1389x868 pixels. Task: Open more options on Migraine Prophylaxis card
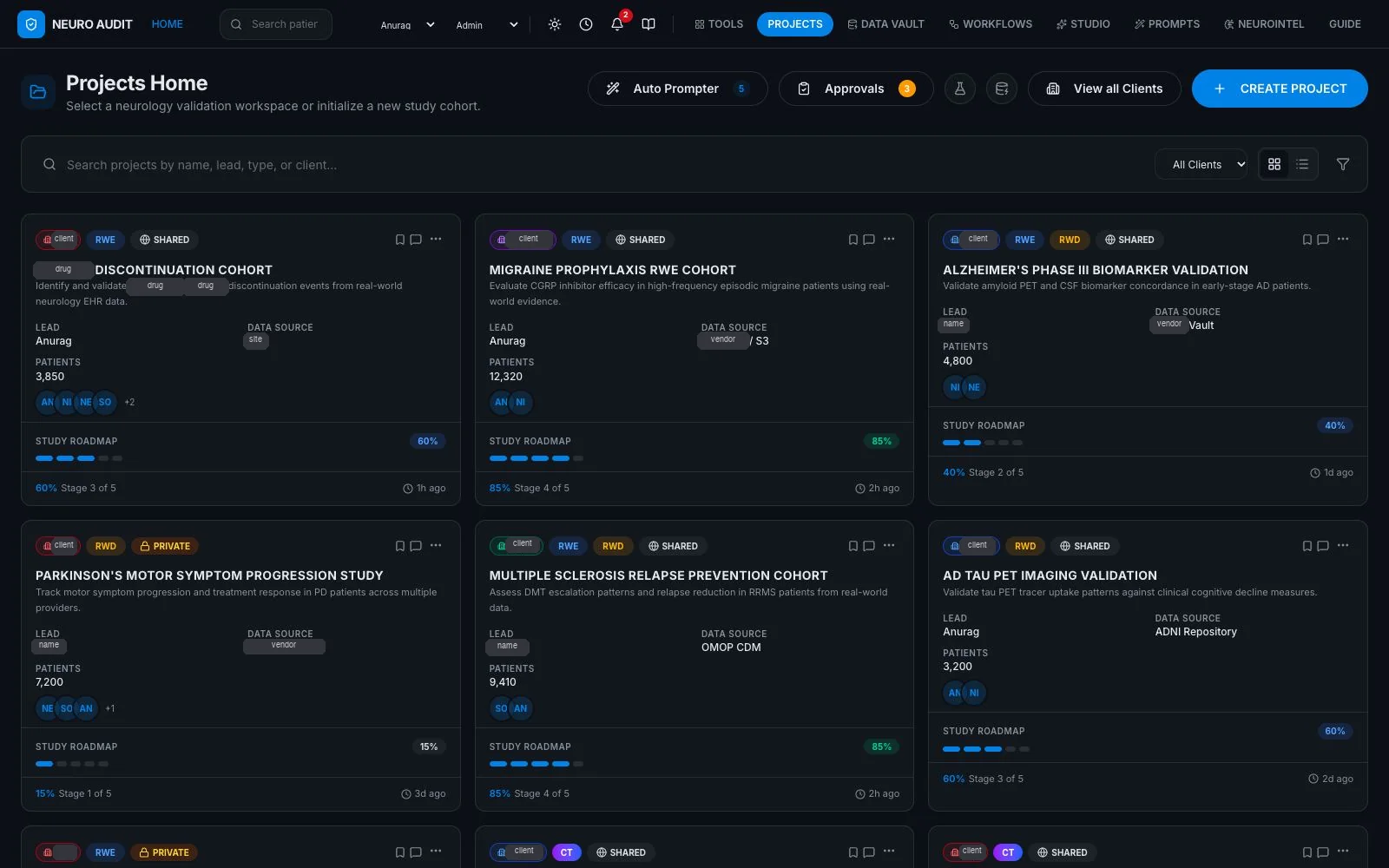889,239
